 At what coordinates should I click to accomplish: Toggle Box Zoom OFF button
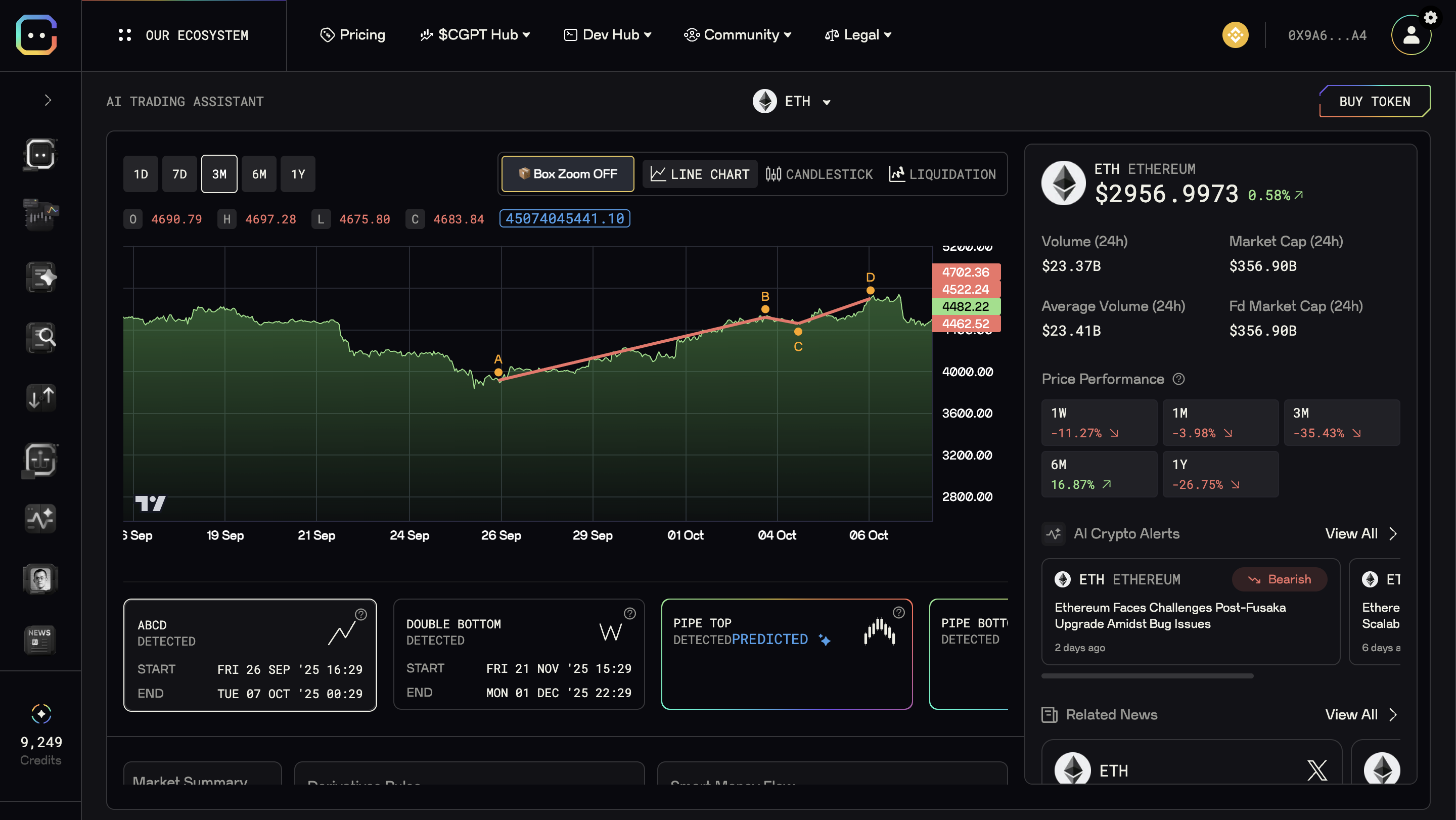pos(567,174)
